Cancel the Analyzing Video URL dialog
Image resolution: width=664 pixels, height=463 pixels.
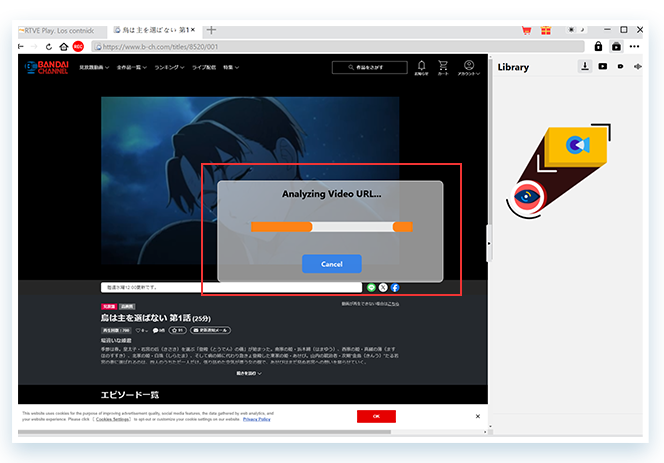(332, 264)
